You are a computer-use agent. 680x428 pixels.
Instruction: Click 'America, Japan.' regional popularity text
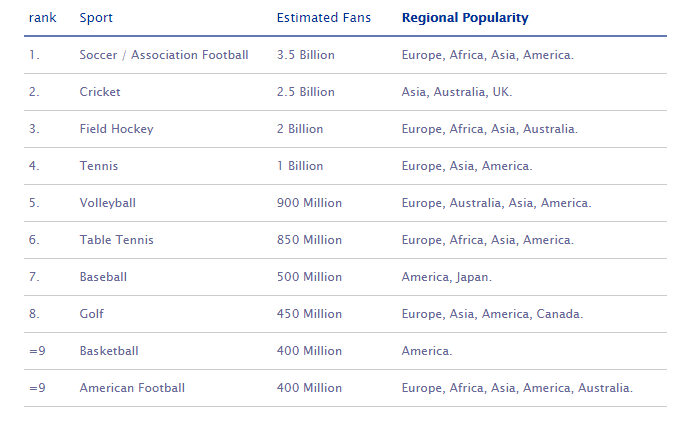coord(446,277)
